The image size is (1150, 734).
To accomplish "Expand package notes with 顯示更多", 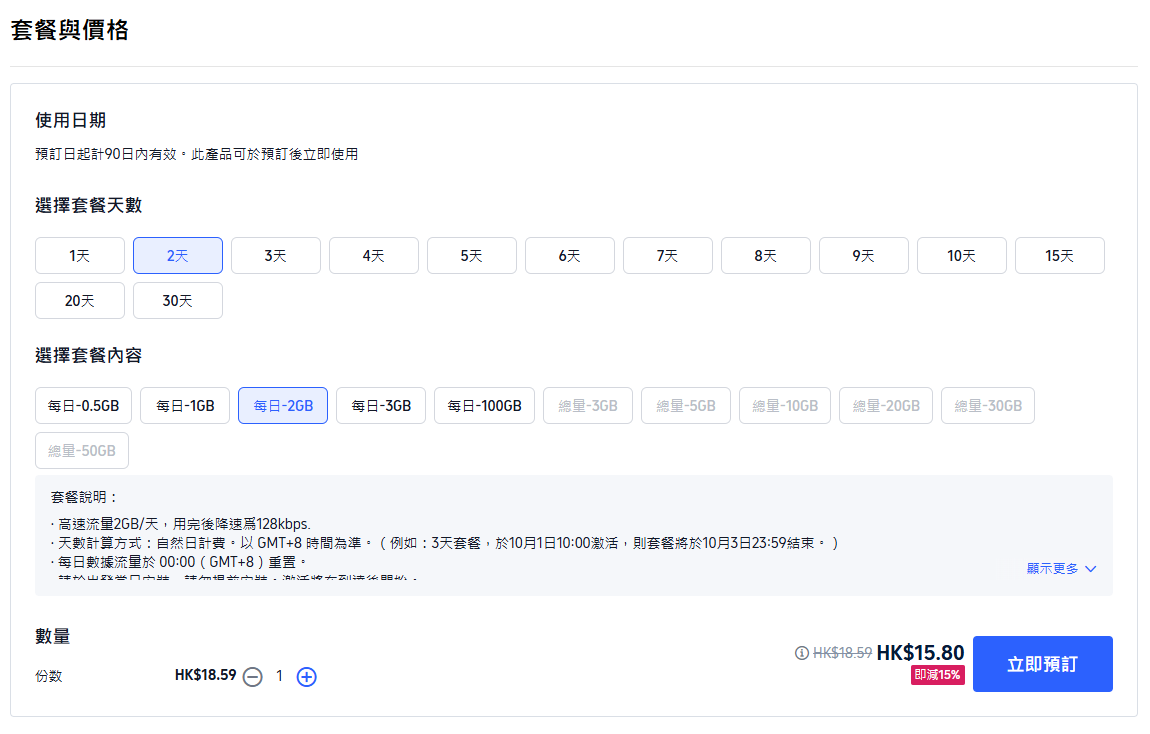I will click(x=1061, y=569).
